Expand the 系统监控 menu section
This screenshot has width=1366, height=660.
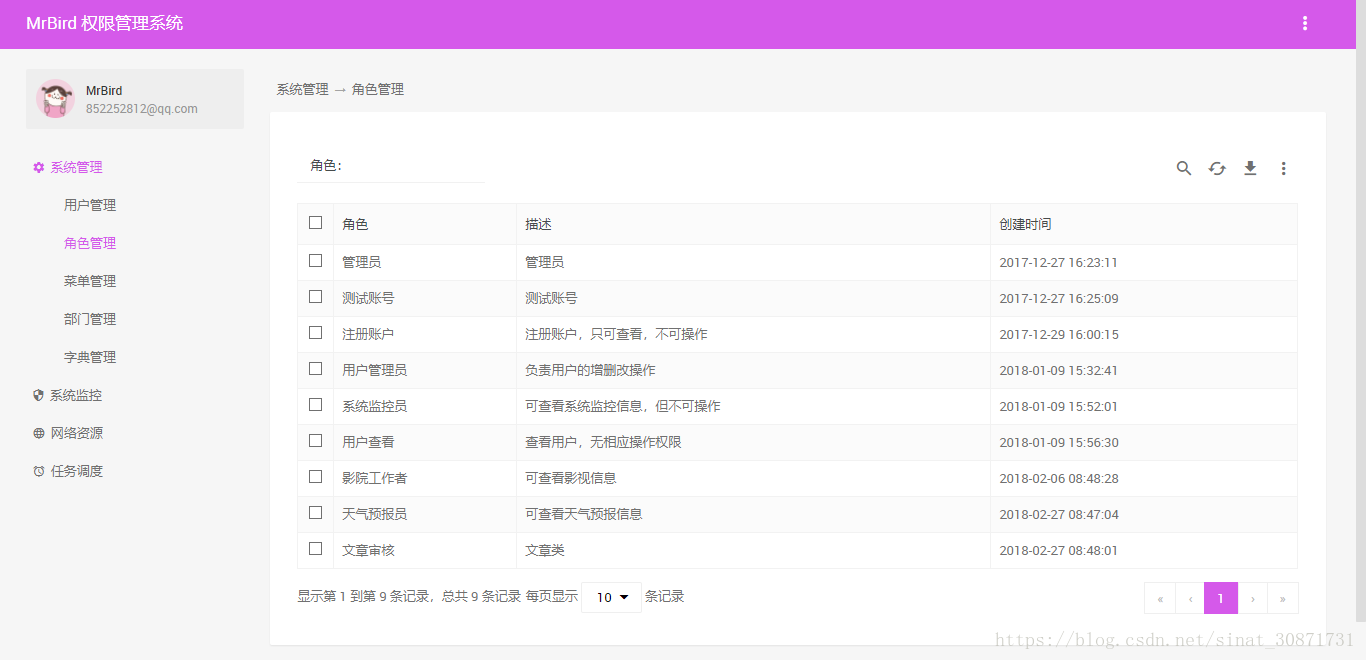click(x=76, y=395)
